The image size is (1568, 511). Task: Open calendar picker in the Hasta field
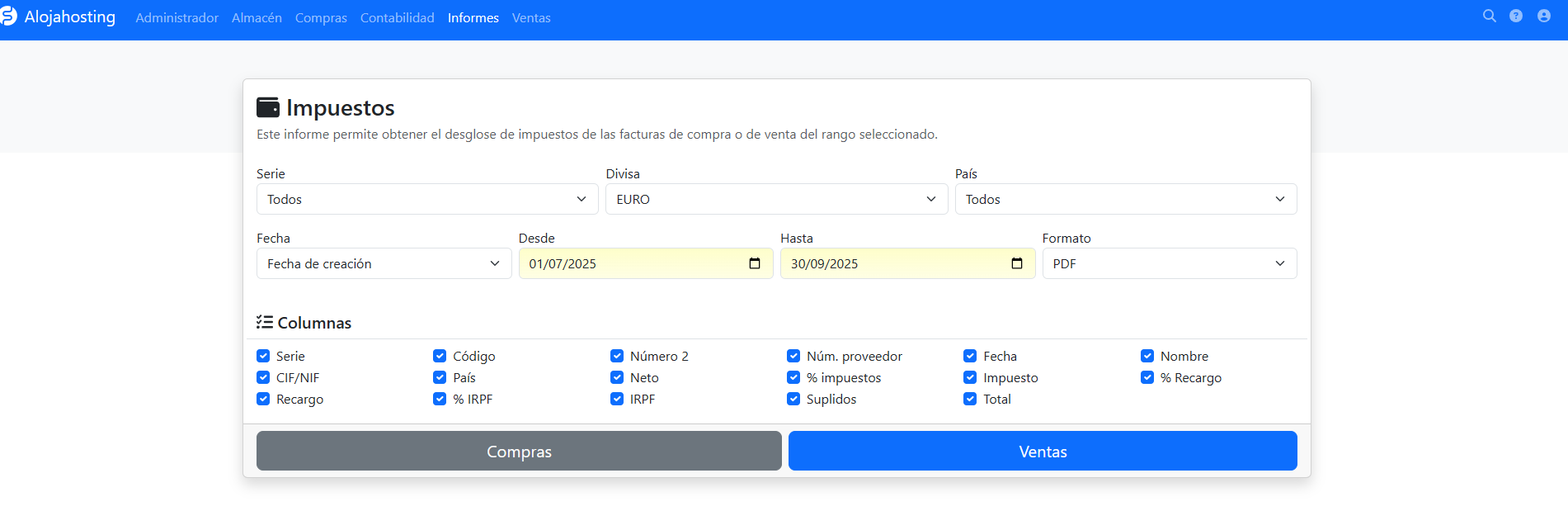tap(1016, 263)
